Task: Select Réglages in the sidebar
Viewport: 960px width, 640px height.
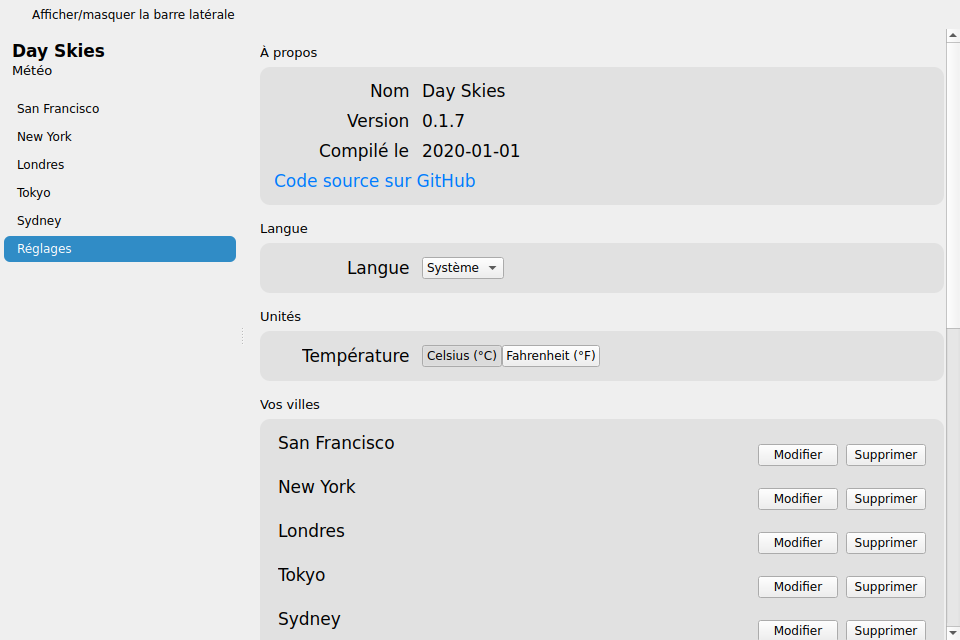Action: click(120, 249)
